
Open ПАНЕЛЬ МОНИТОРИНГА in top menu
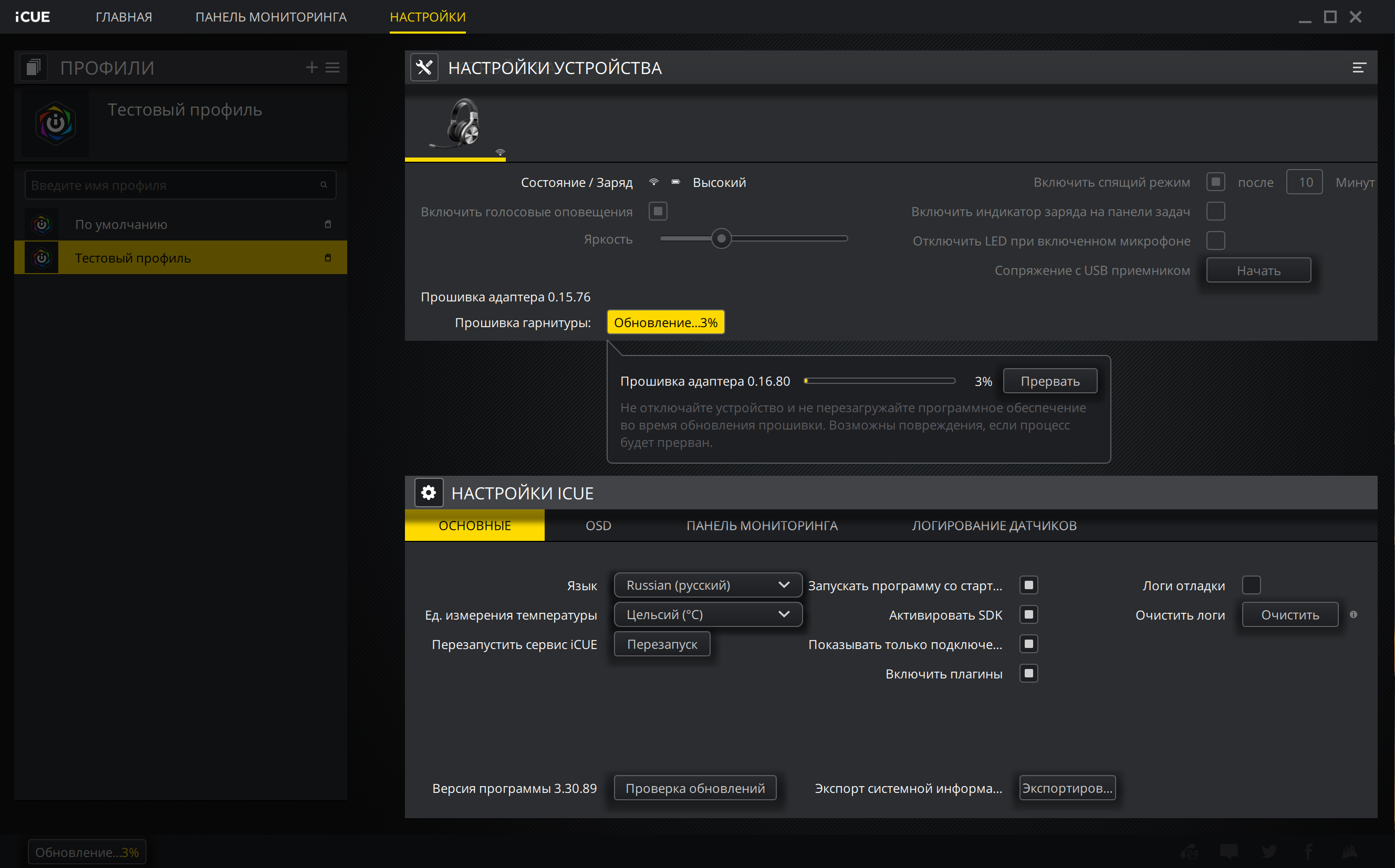click(271, 17)
